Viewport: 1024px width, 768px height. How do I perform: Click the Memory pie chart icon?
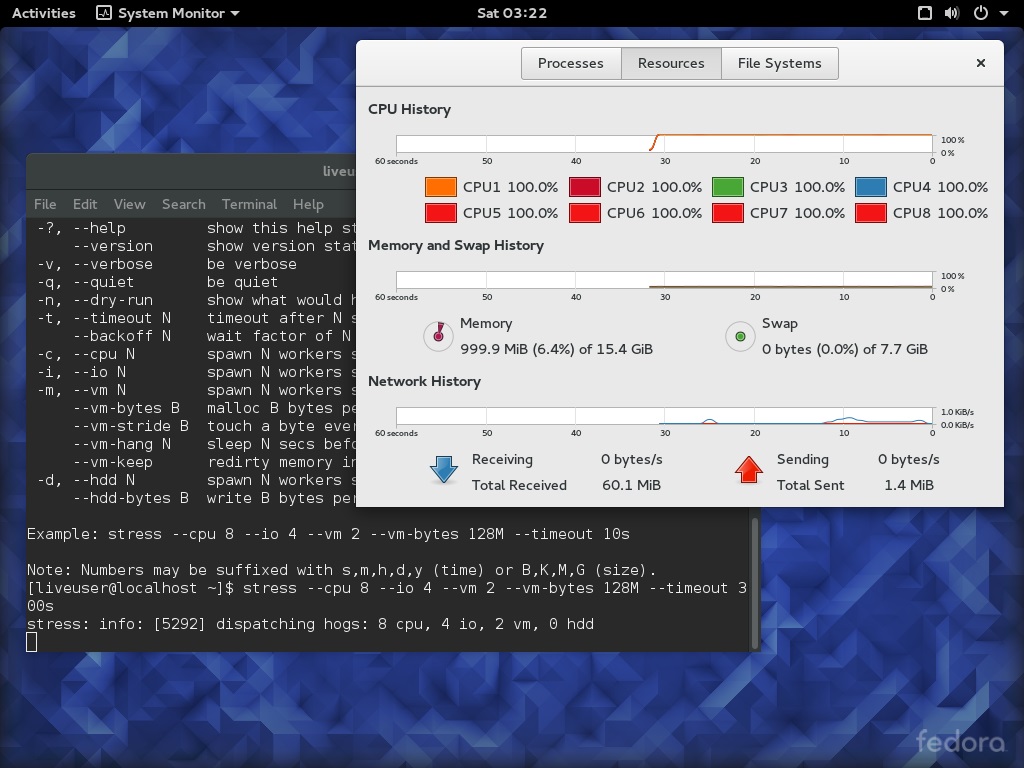438,336
